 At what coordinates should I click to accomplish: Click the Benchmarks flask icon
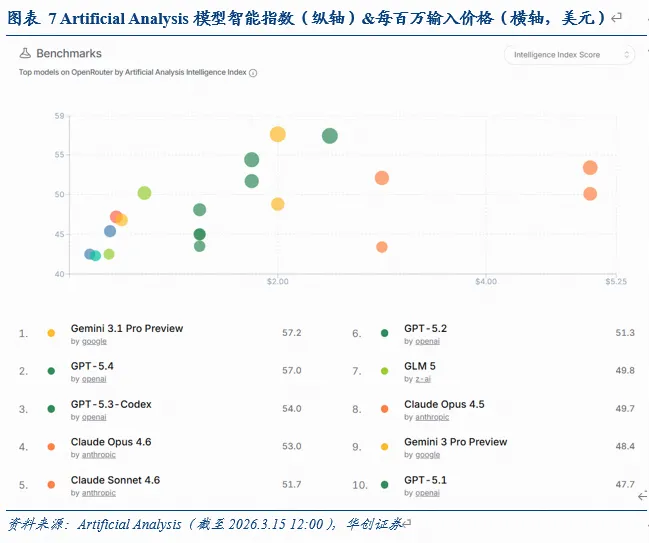(x=25, y=53)
